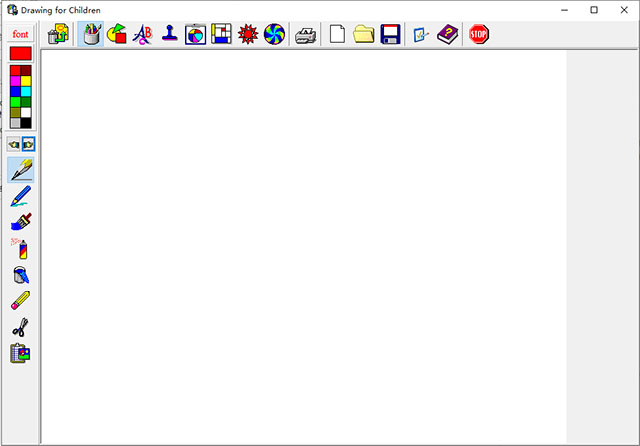Viewport: 640px width, 446px height.
Task: Click the right-pointing hand palette arrow
Action: tap(28, 144)
